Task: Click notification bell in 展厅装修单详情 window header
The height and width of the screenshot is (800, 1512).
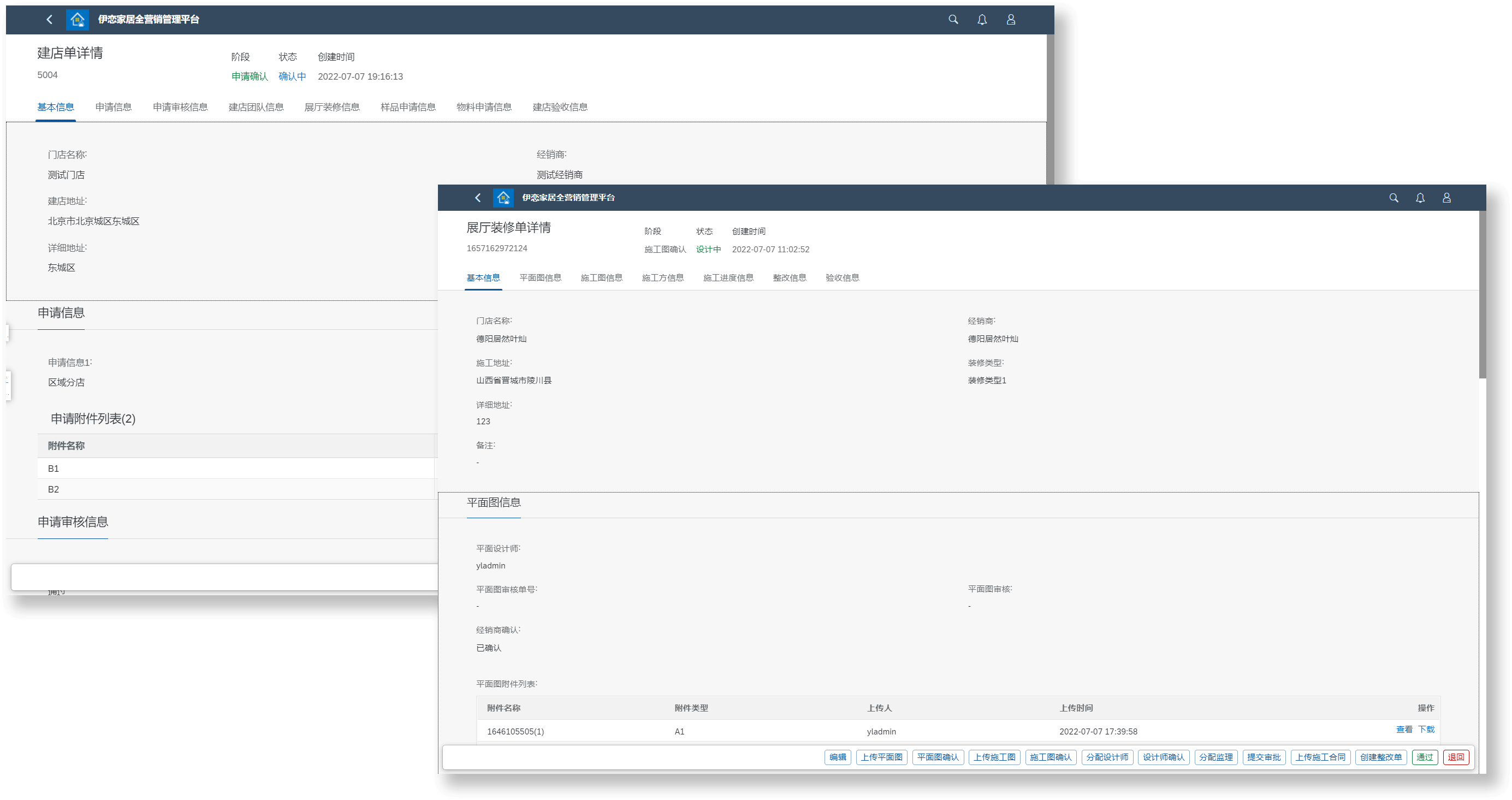Action: click(x=1420, y=198)
